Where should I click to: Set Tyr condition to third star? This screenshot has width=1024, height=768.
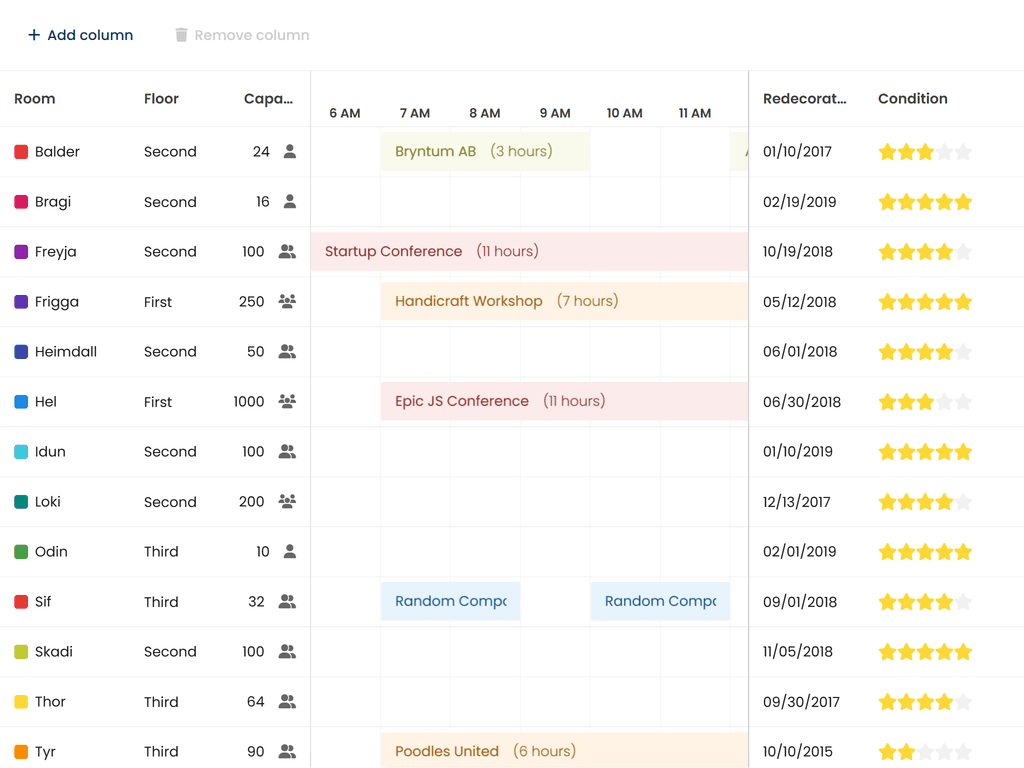925,752
